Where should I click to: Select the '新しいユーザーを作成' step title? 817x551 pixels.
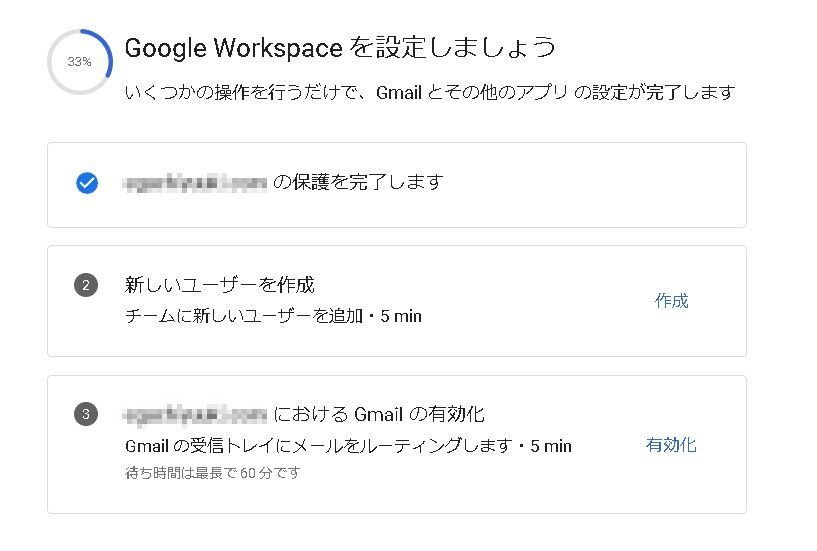click(220, 285)
